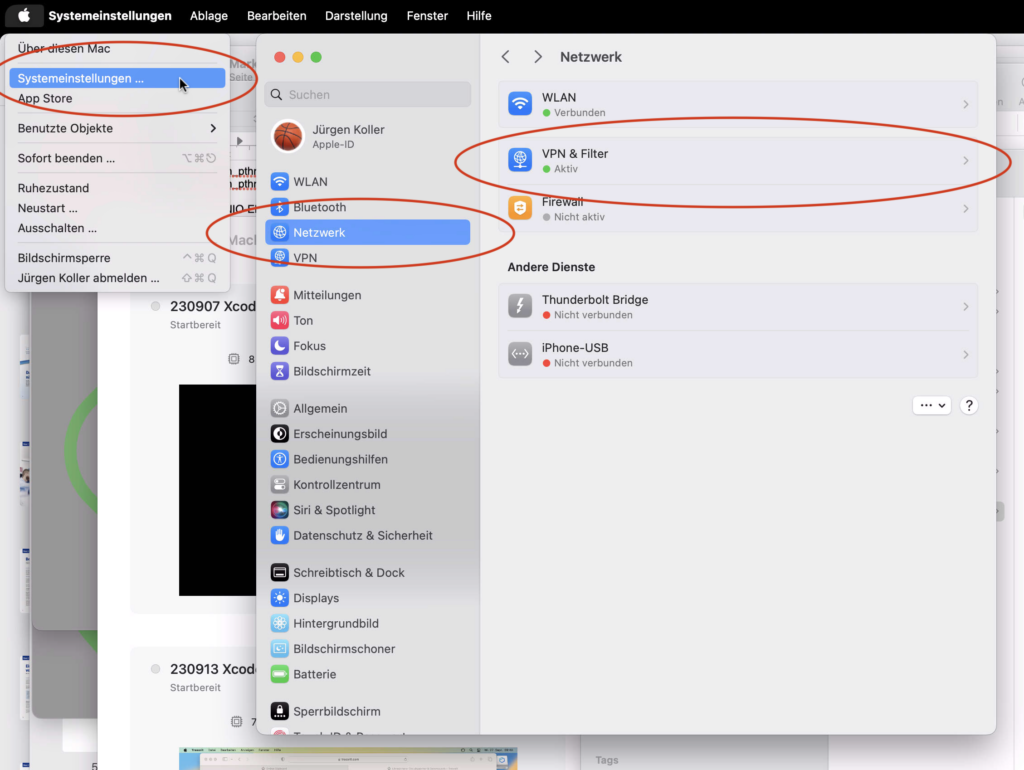
Task: Choose Systemeinstellungen in the Apple menu
Action: 81,78
